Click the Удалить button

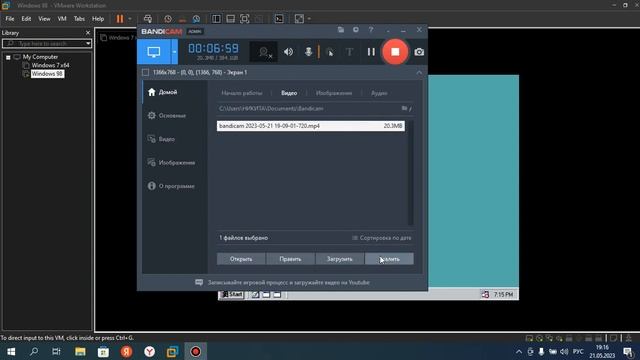click(x=389, y=259)
